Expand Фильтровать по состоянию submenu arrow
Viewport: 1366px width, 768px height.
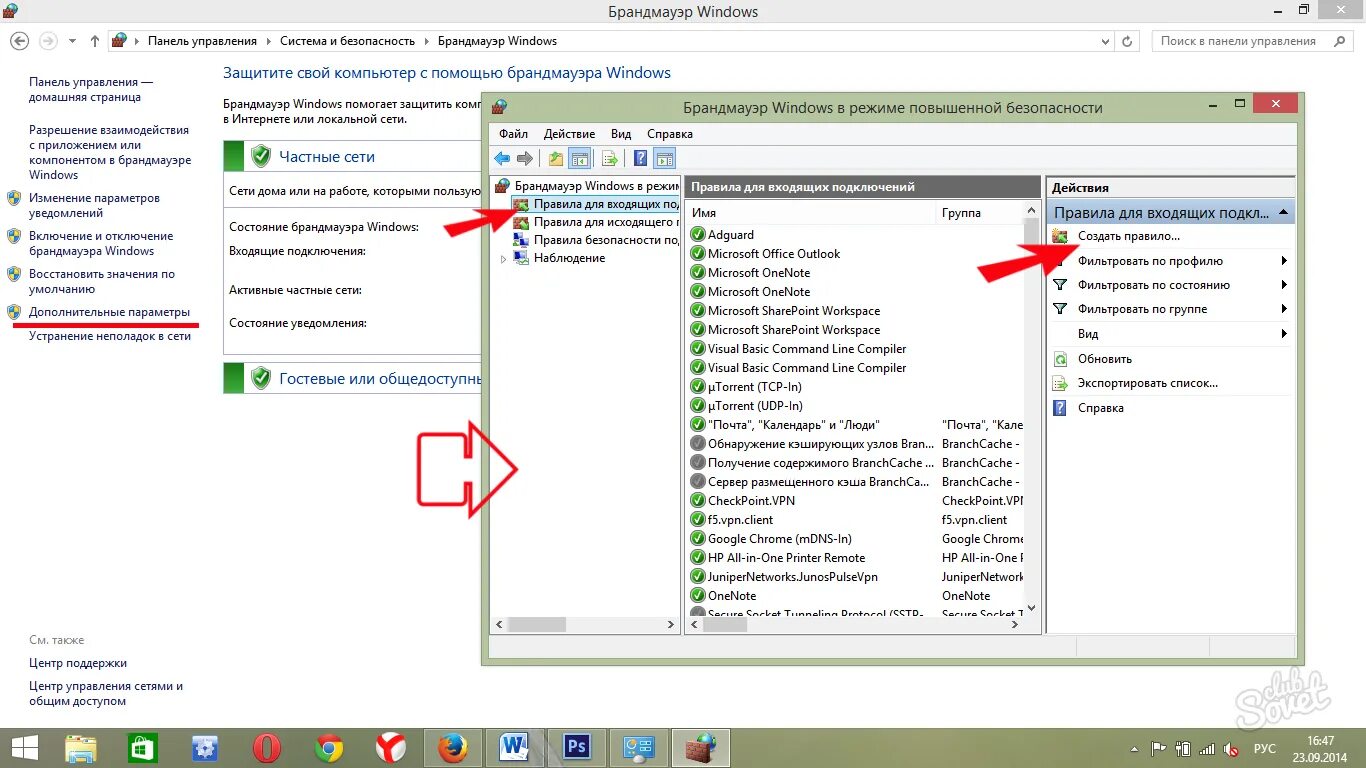(1283, 285)
